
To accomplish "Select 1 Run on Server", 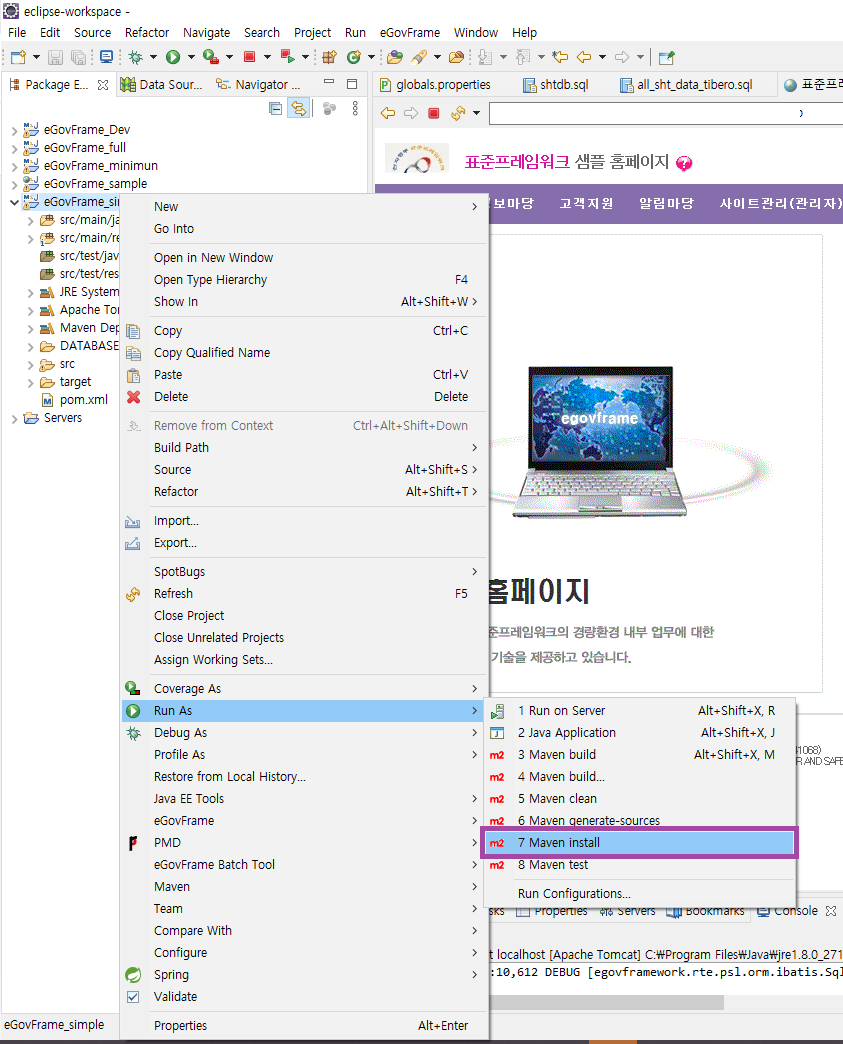I will tap(639, 711).
